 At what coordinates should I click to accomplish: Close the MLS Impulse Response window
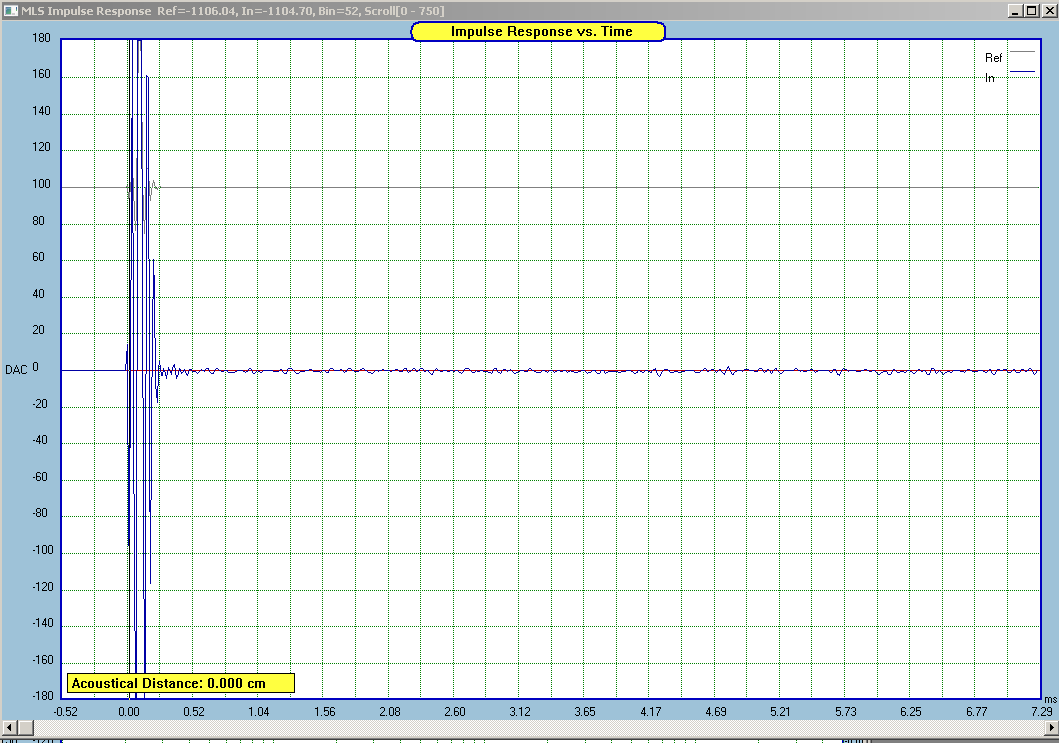(1049, 11)
